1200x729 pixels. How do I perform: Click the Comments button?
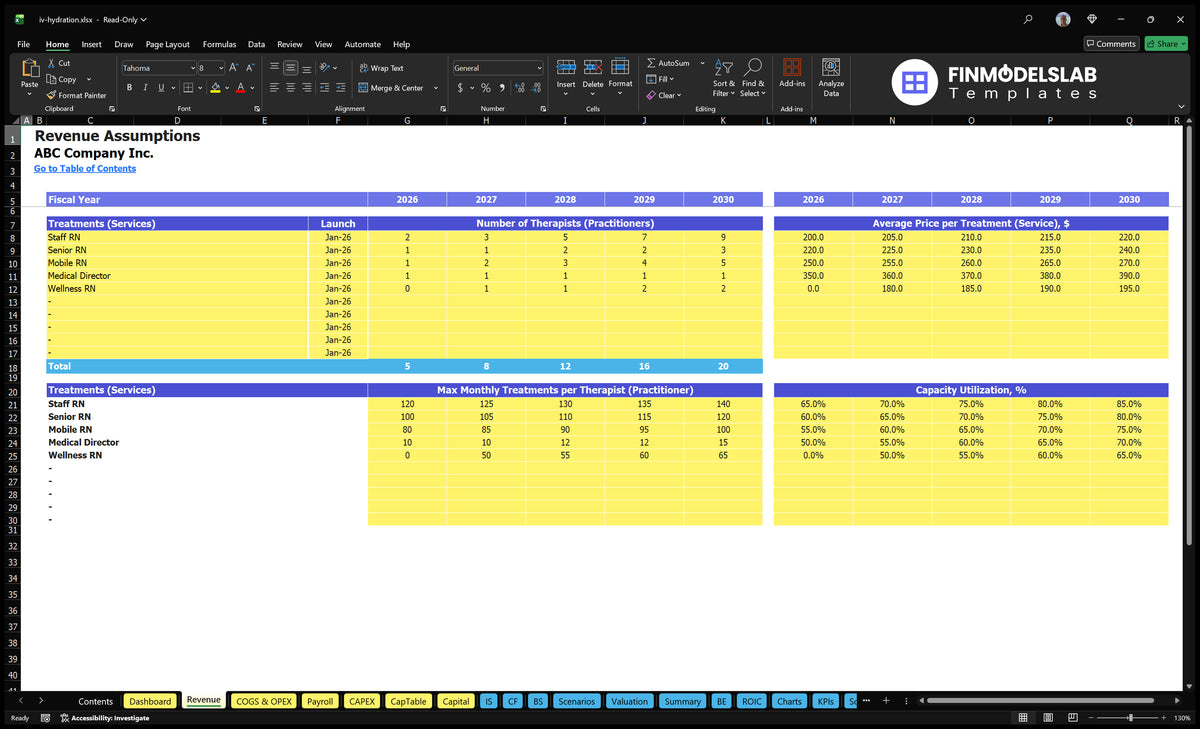[x=1111, y=44]
